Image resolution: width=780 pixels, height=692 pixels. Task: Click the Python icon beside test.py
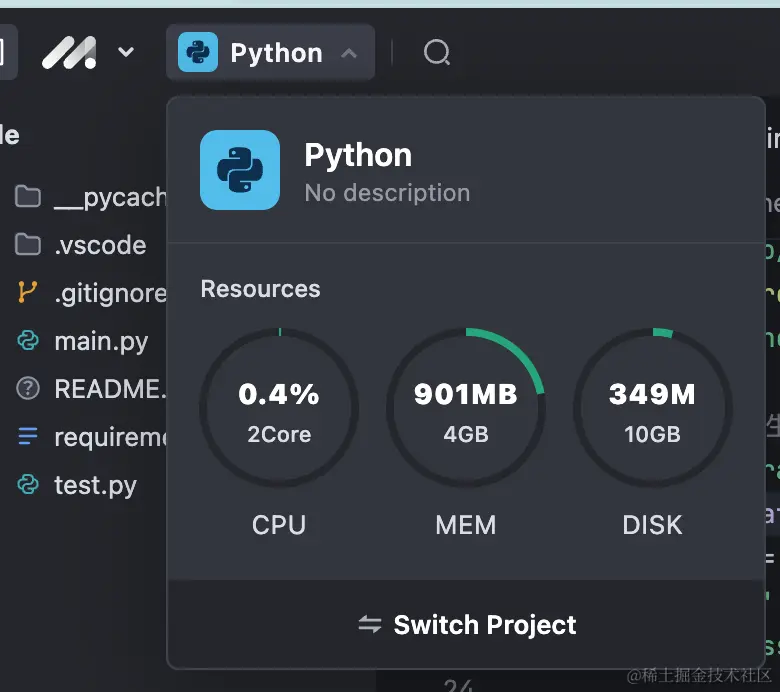tap(28, 485)
